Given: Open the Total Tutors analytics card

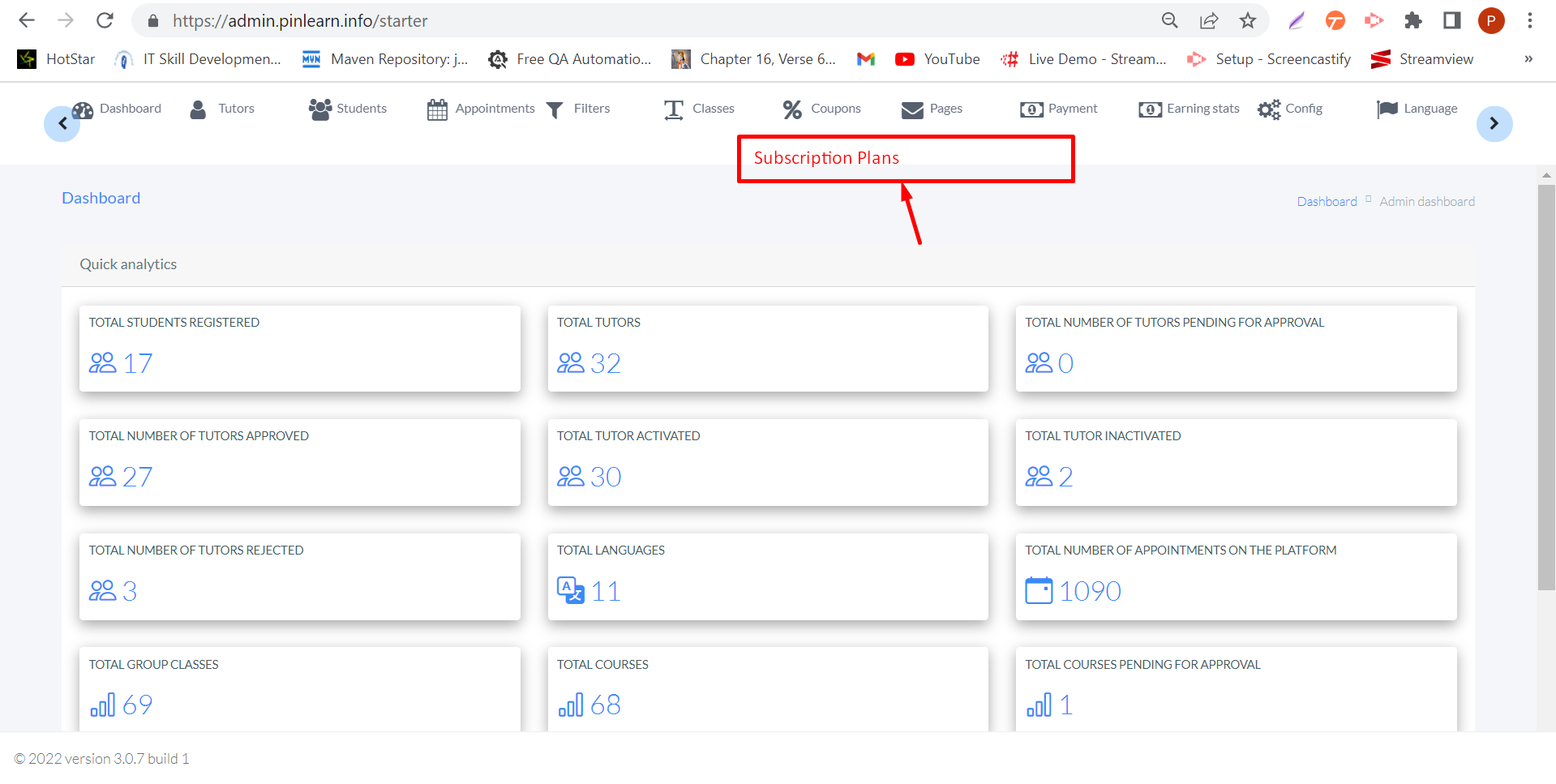Looking at the screenshot, I should (x=768, y=349).
